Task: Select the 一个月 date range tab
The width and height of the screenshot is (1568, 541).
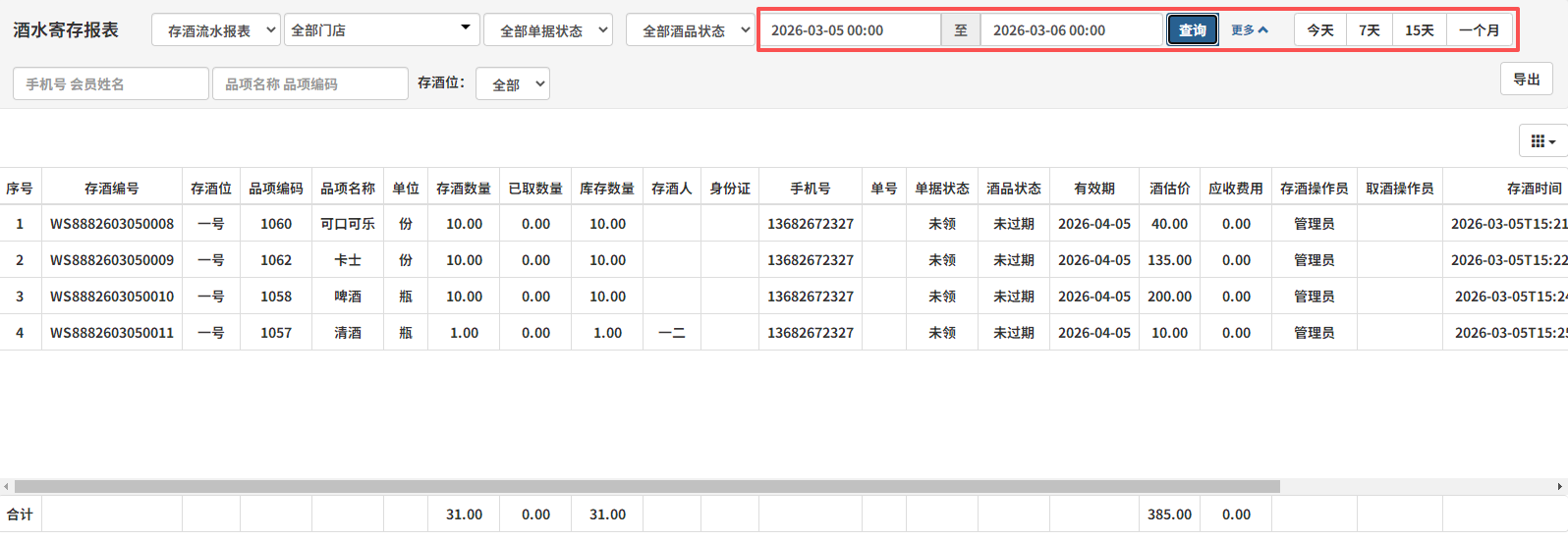Action: pos(1479,30)
